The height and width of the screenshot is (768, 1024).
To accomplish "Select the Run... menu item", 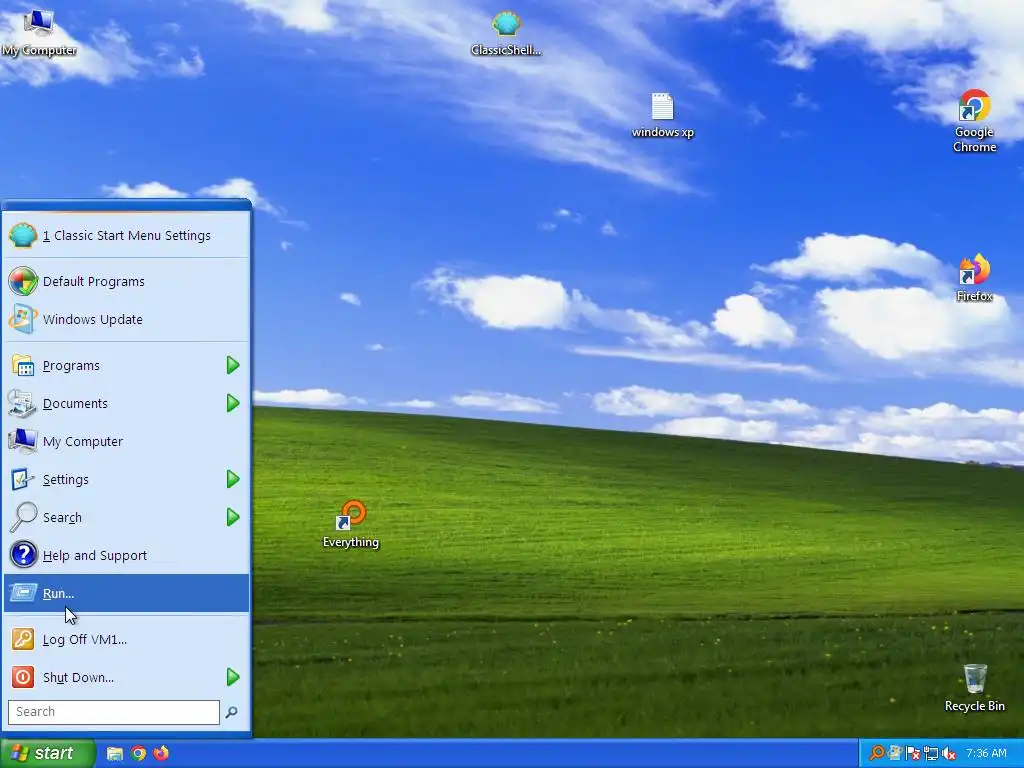I will point(127,594).
